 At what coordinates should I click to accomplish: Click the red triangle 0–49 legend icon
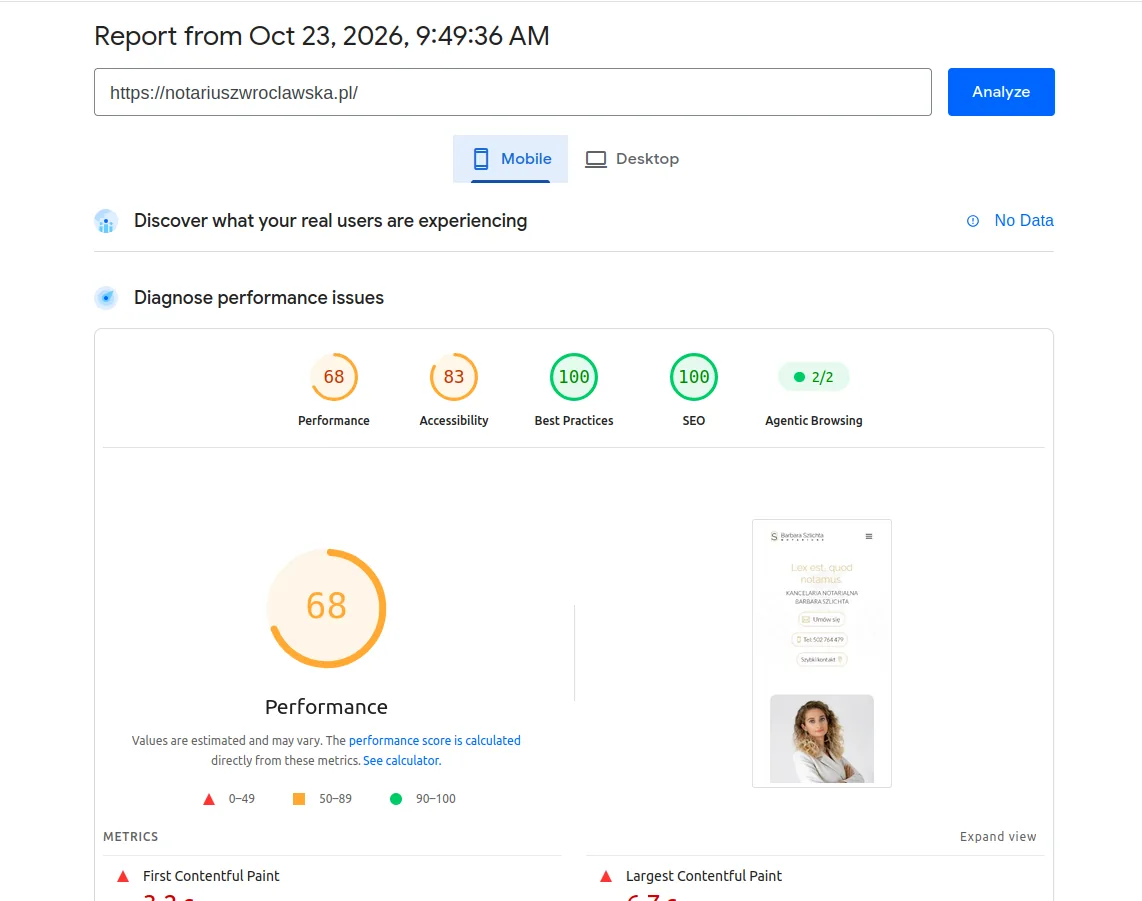[209, 799]
